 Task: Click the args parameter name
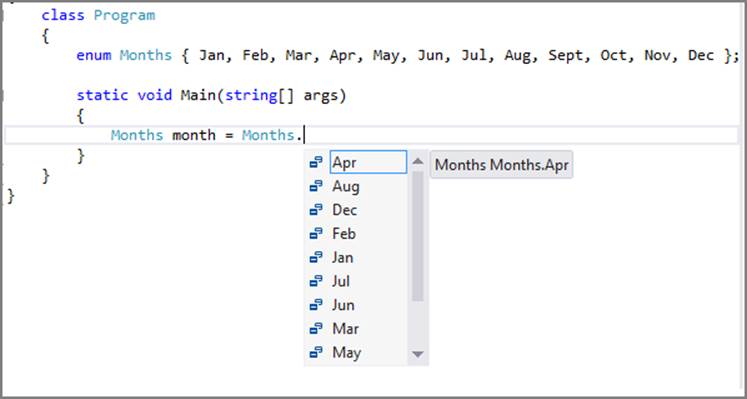pos(321,96)
